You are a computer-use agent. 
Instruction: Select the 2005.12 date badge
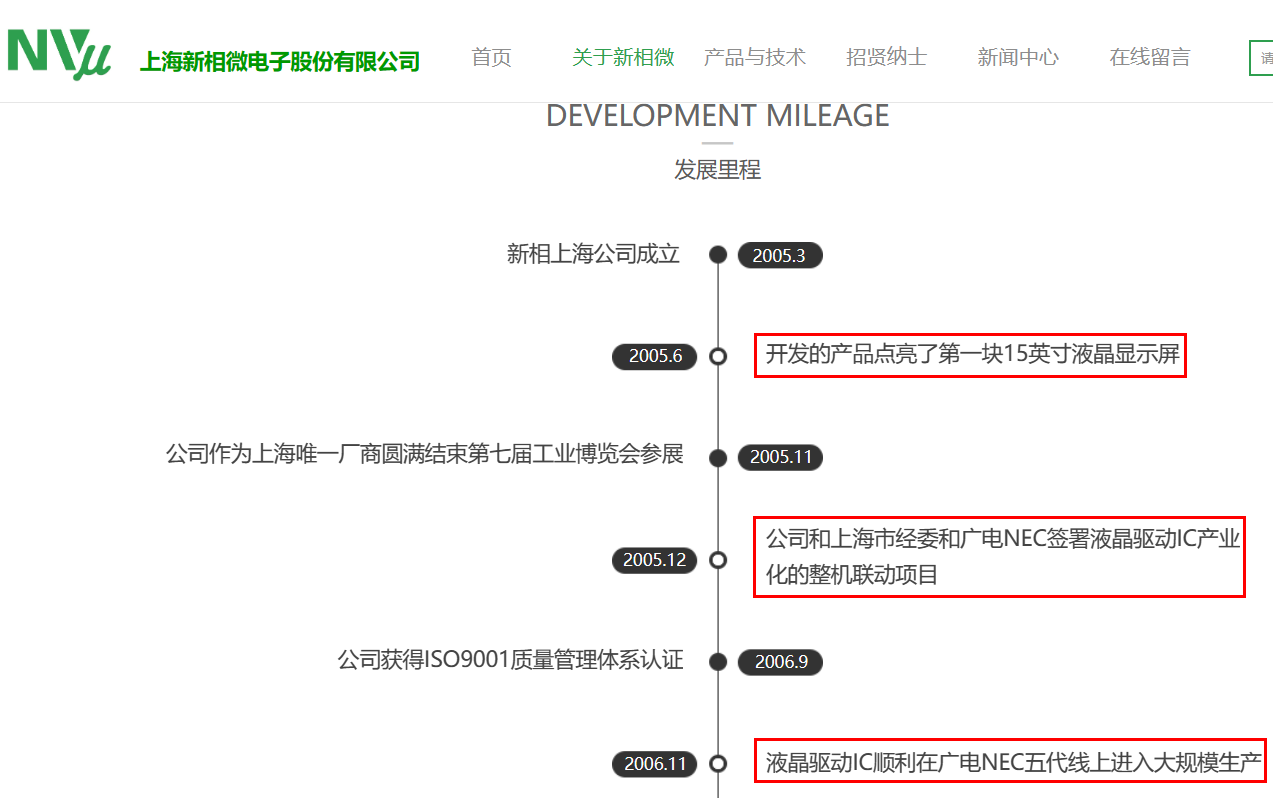(655, 560)
